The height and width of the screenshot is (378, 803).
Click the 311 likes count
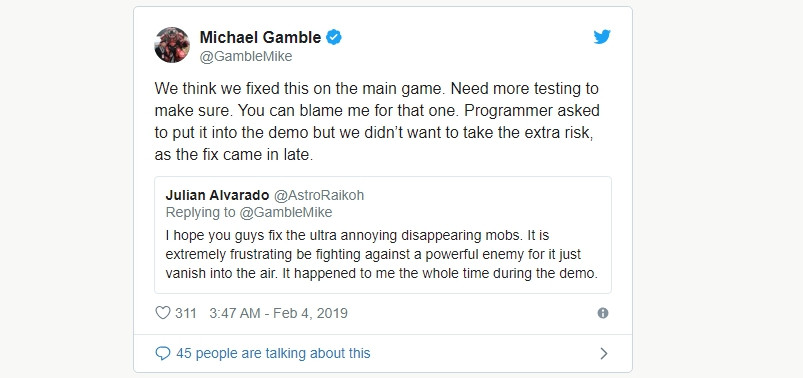185,313
